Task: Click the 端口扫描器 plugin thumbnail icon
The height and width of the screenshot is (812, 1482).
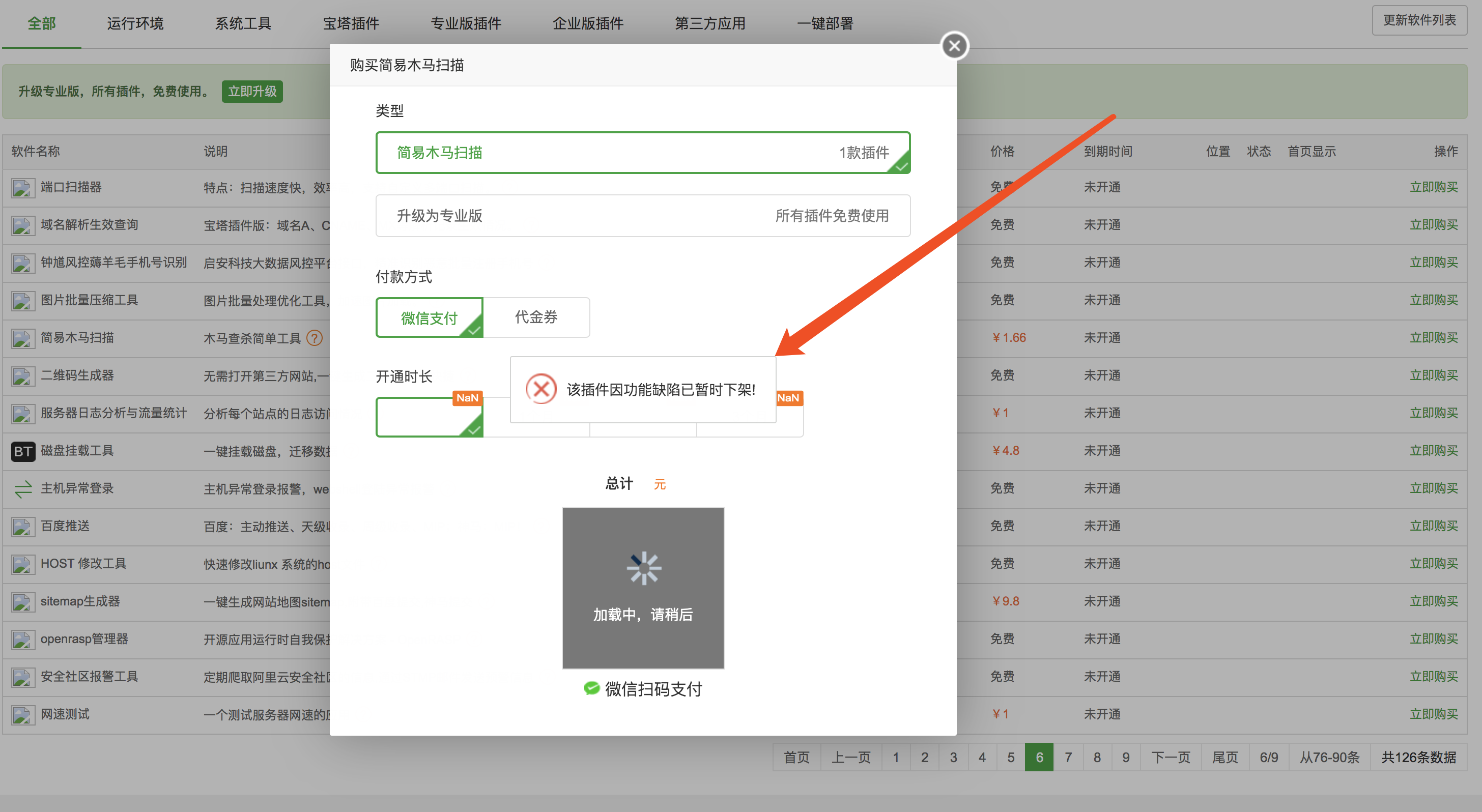Action: click(22, 187)
